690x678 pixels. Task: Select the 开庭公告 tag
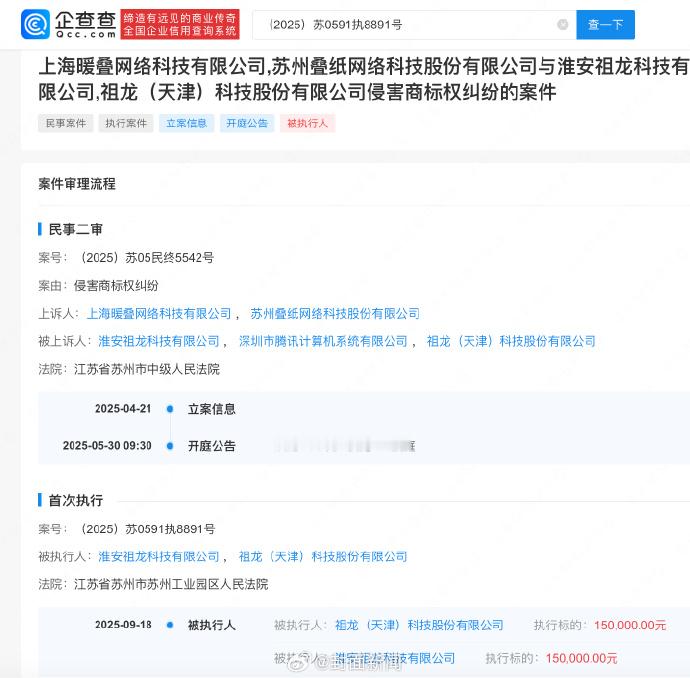coord(247,123)
